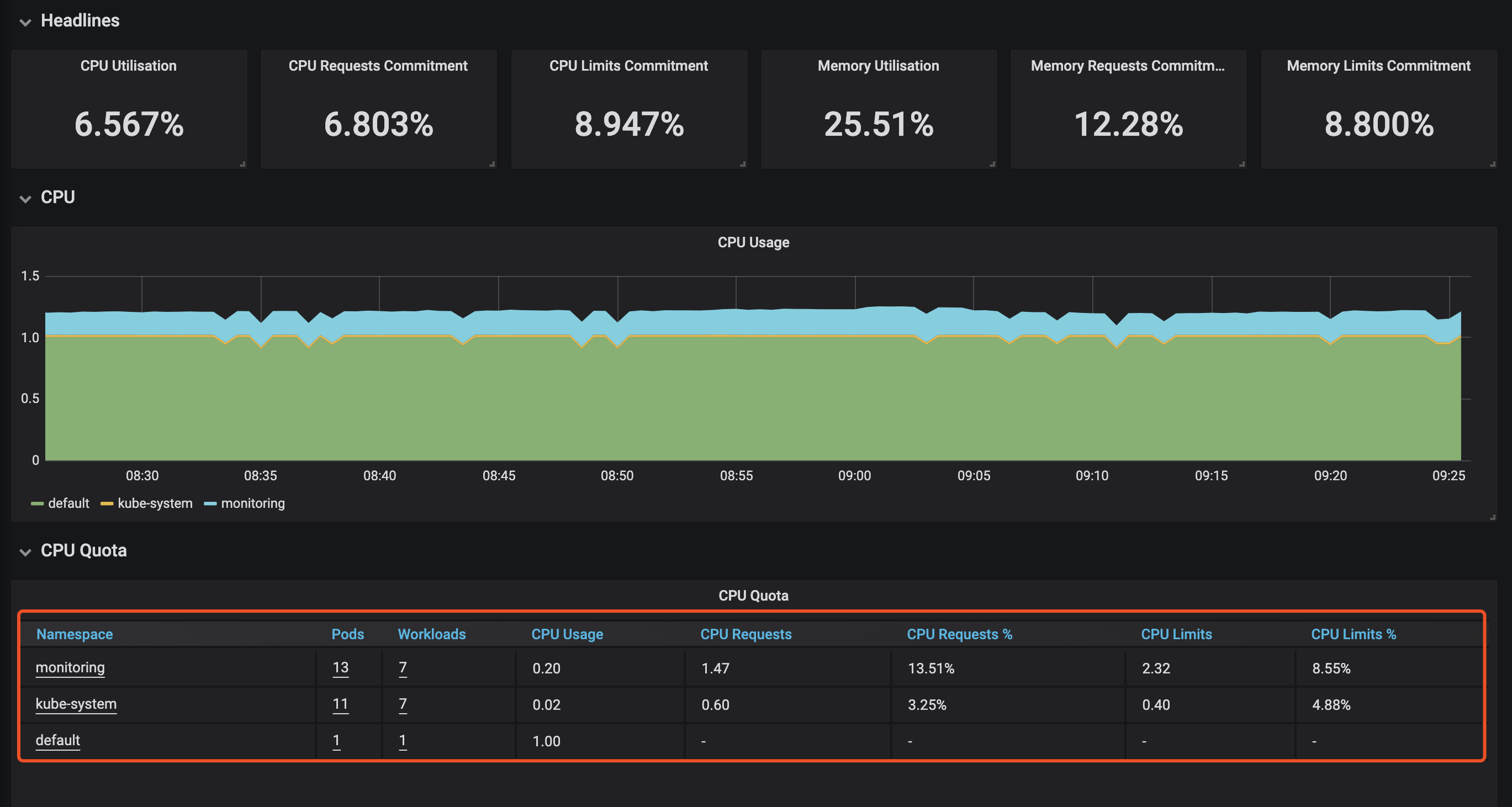Open the default namespace link
Screen dimensions: 1512x807
tap(57, 741)
